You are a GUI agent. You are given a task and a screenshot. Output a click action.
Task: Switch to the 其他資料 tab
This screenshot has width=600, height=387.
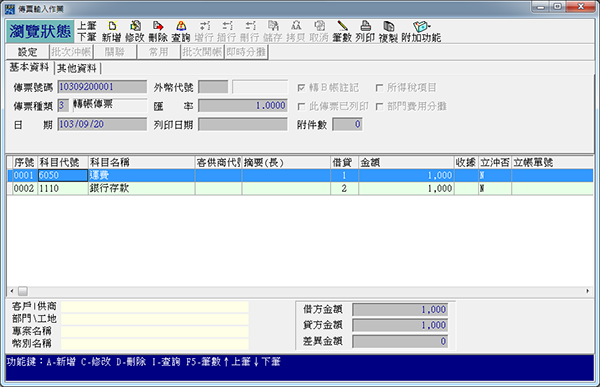pyautogui.click(x=77, y=68)
